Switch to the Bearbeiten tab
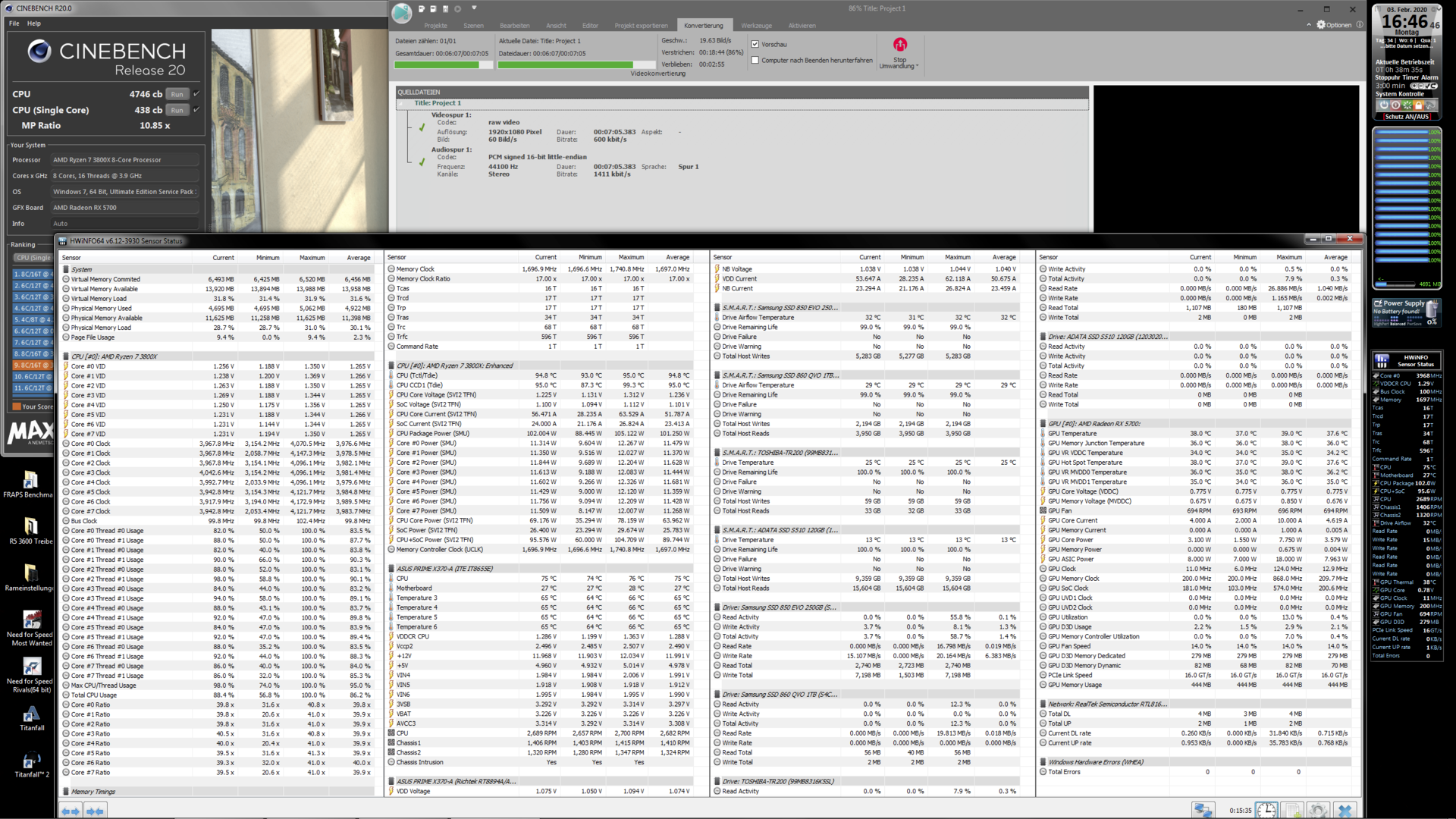The width and height of the screenshot is (1456, 819). click(x=515, y=26)
